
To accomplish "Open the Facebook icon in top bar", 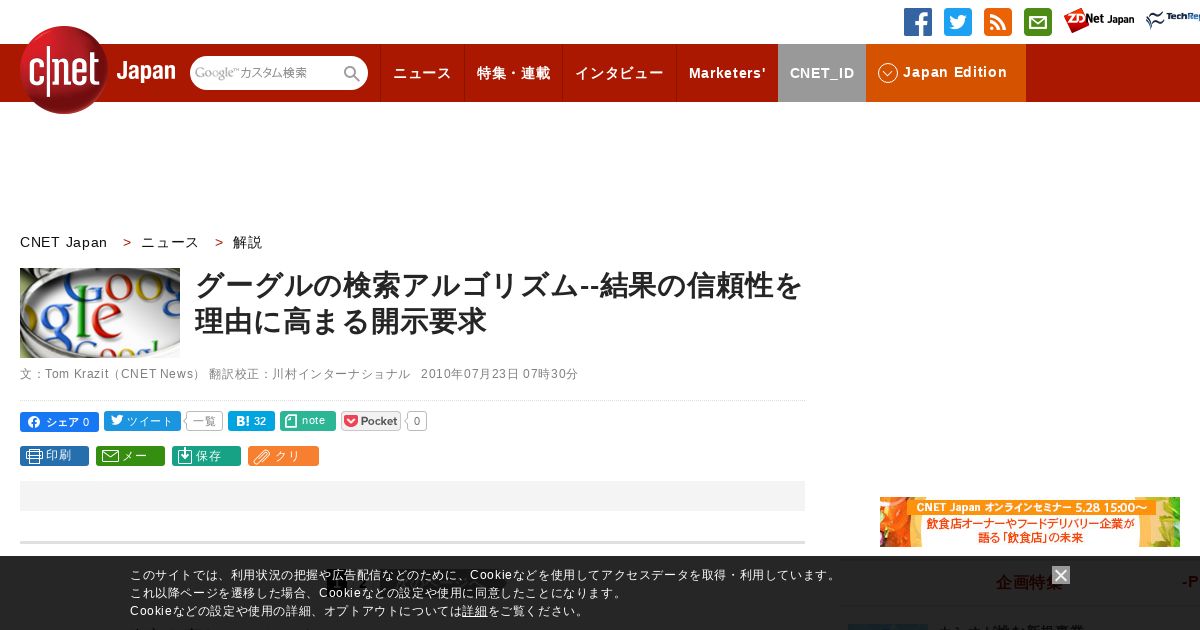I will [x=918, y=22].
